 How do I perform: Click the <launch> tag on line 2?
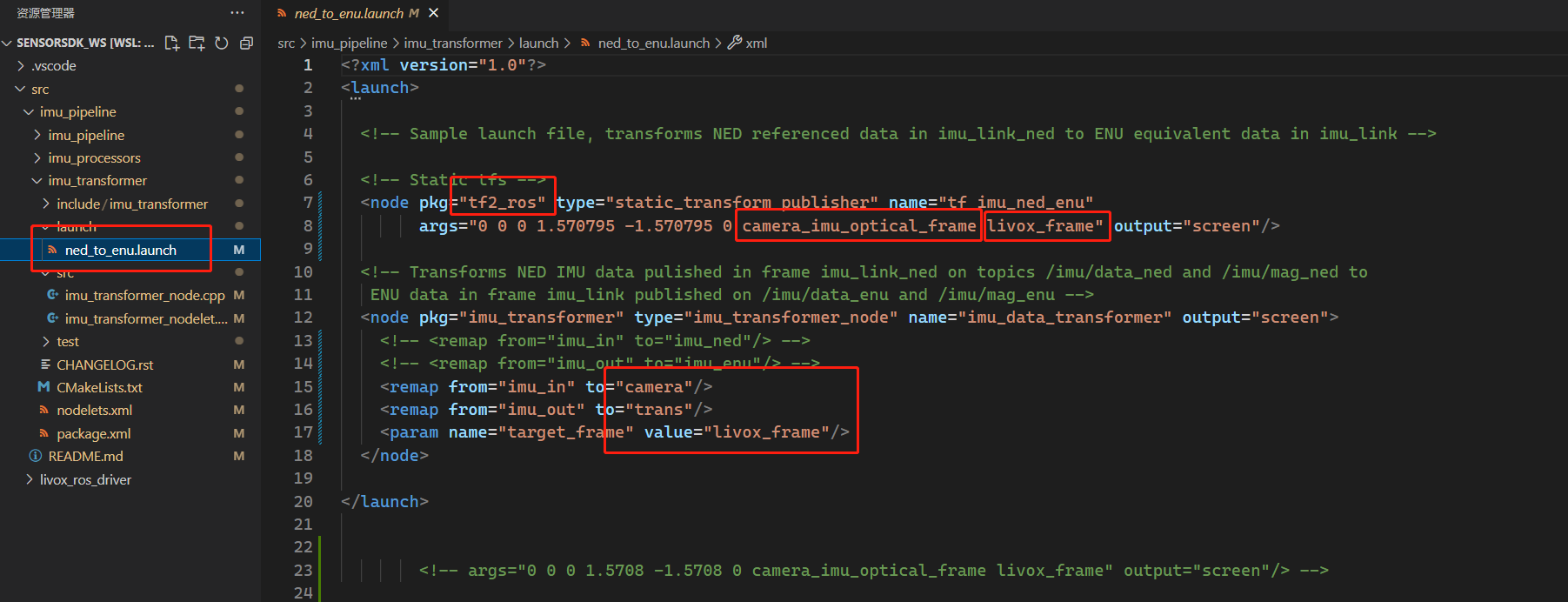[380, 88]
